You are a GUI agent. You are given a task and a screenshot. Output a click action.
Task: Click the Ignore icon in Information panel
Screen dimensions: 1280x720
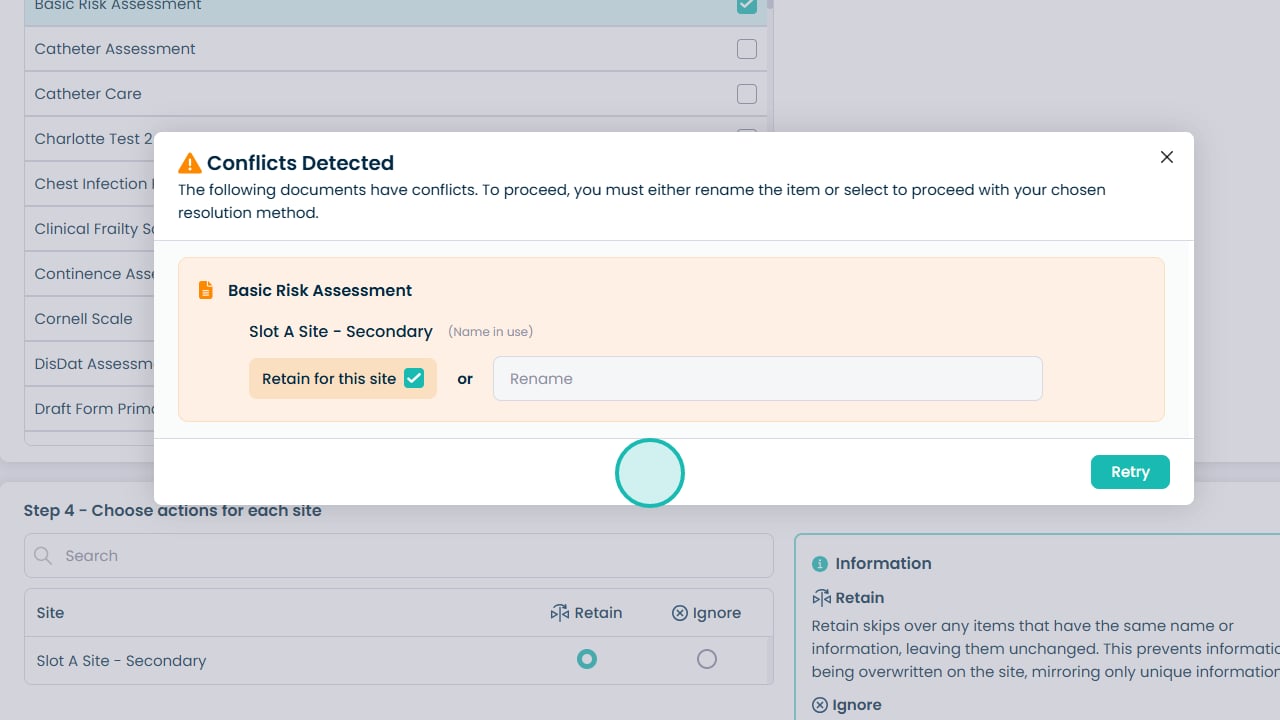pos(820,705)
